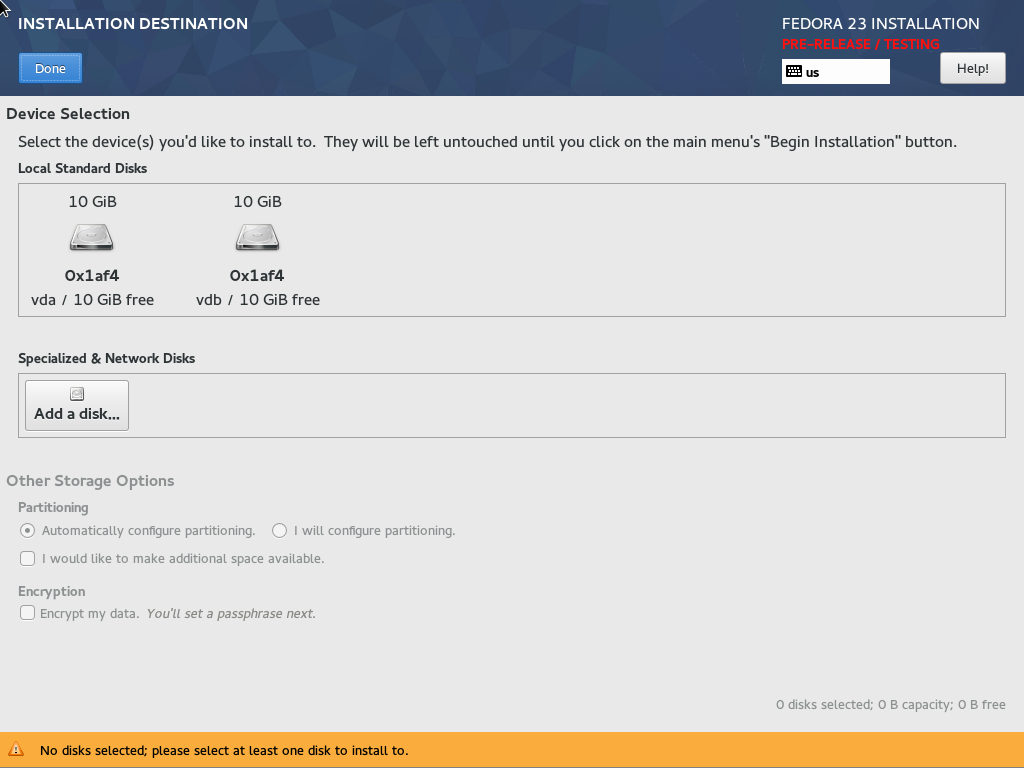Click the 10 GiB size above vdb disk
The width and height of the screenshot is (1024, 768).
coord(257,201)
